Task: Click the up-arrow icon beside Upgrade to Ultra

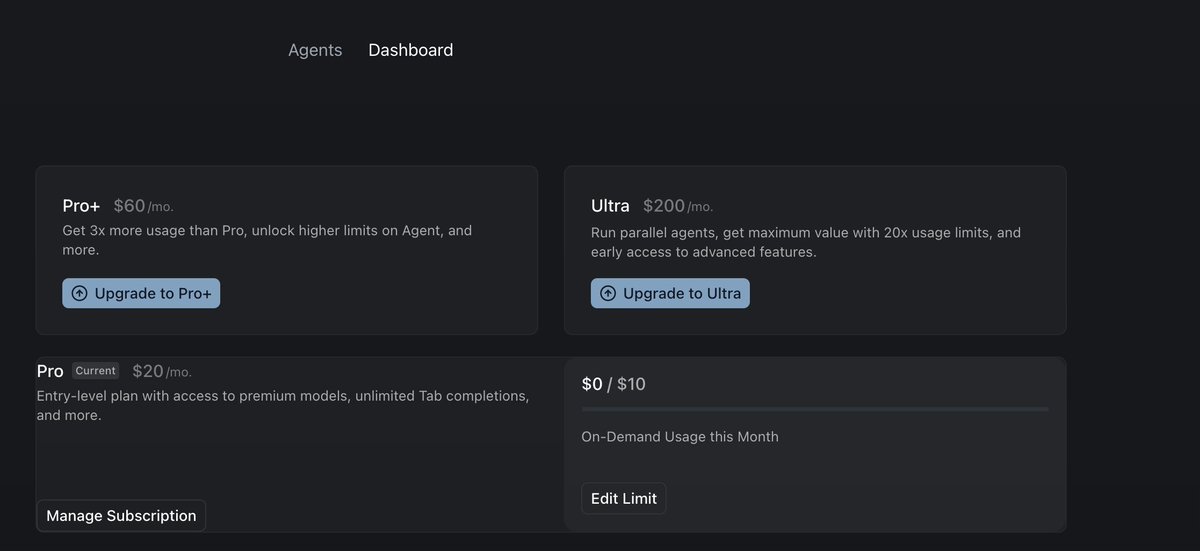Action: [608, 294]
